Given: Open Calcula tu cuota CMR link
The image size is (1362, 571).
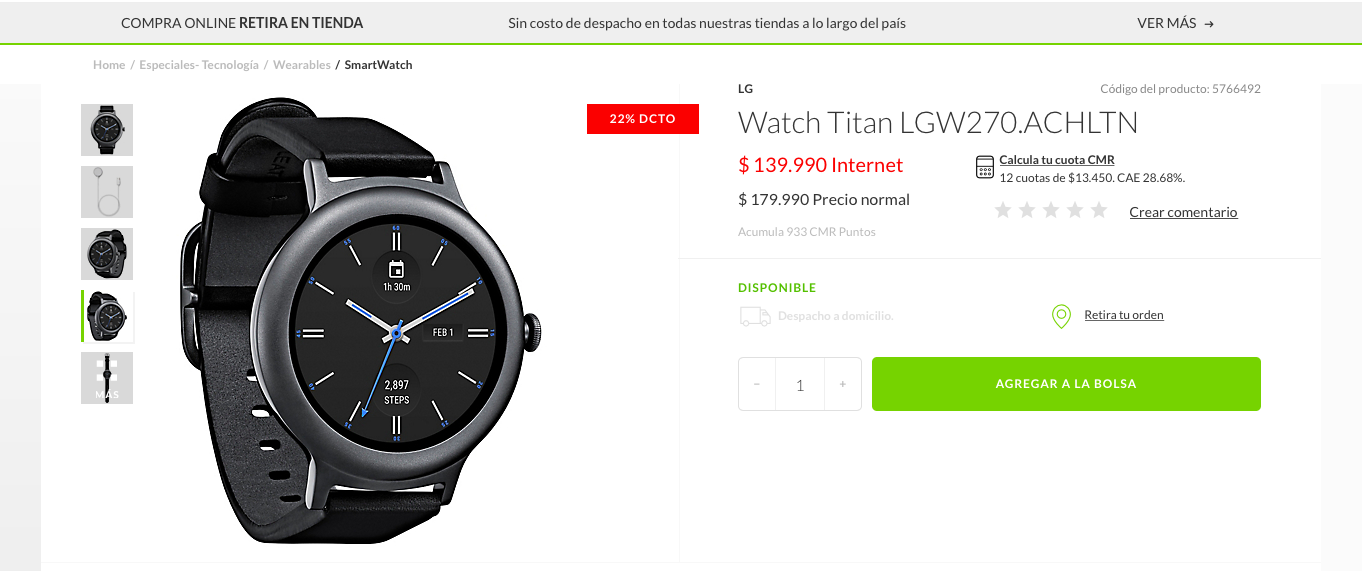Looking at the screenshot, I should tap(1057, 160).
